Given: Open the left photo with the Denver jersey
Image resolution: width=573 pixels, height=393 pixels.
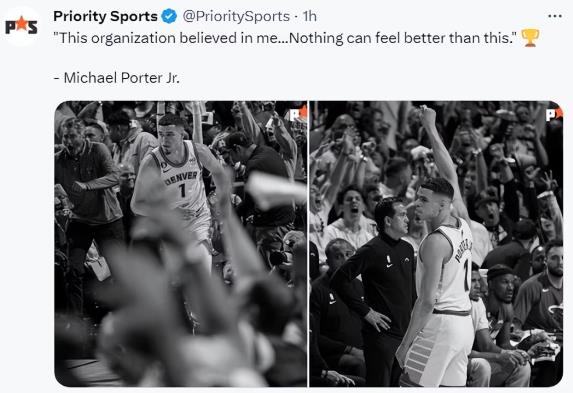Looking at the screenshot, I should [181, 244].
